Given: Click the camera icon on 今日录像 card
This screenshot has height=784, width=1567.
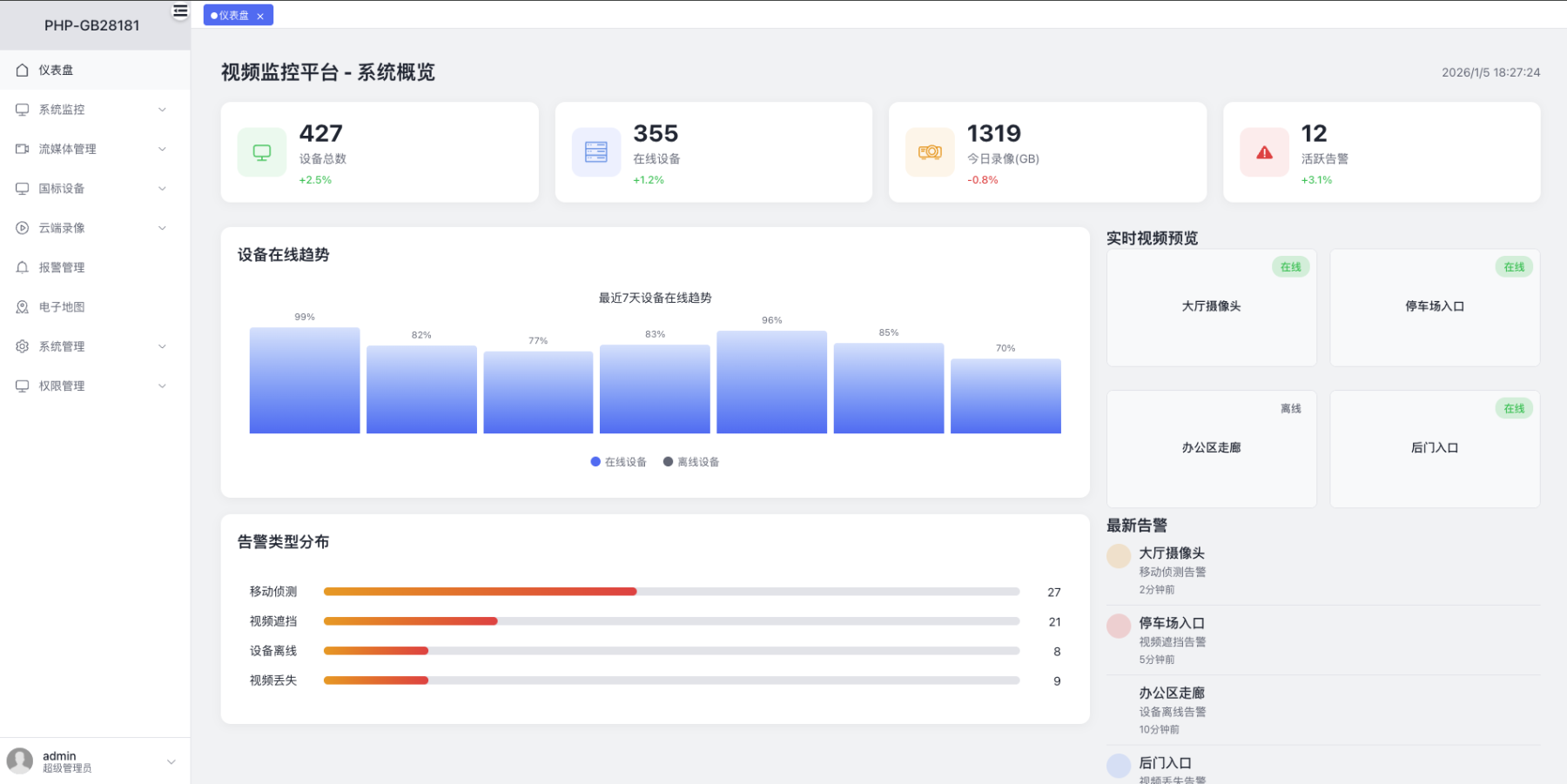Looking at the screenshot, I should [929, 151].
